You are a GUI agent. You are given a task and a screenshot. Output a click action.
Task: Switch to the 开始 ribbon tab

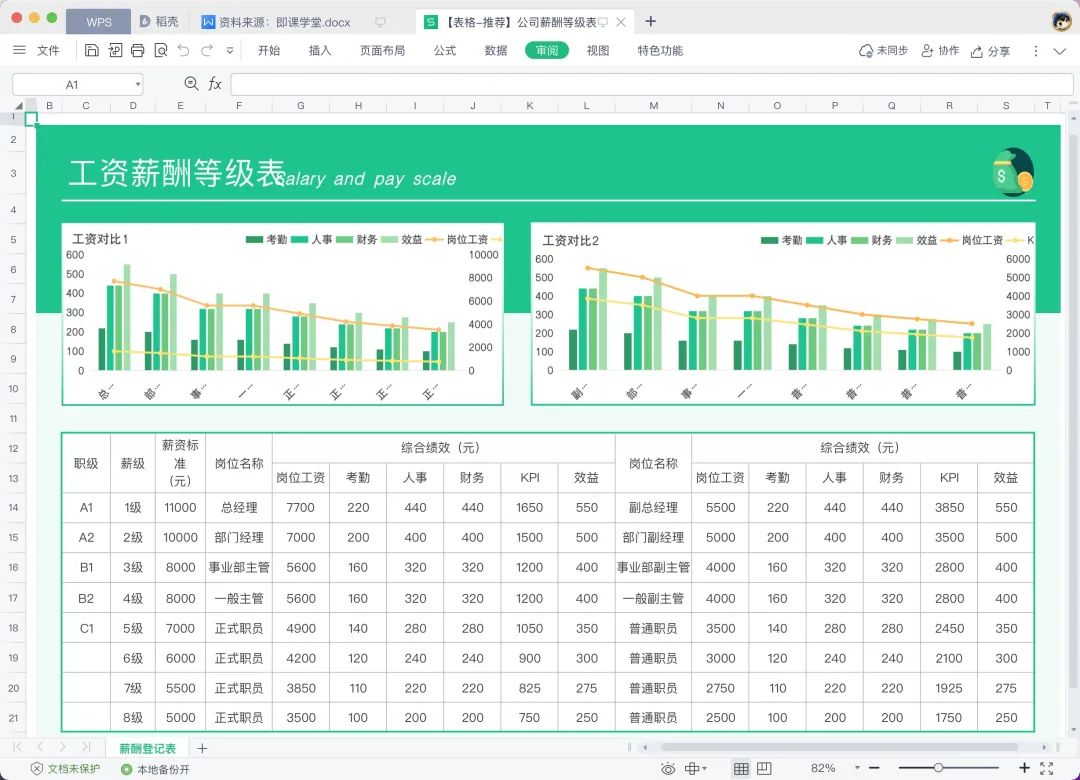pos(269,50)
